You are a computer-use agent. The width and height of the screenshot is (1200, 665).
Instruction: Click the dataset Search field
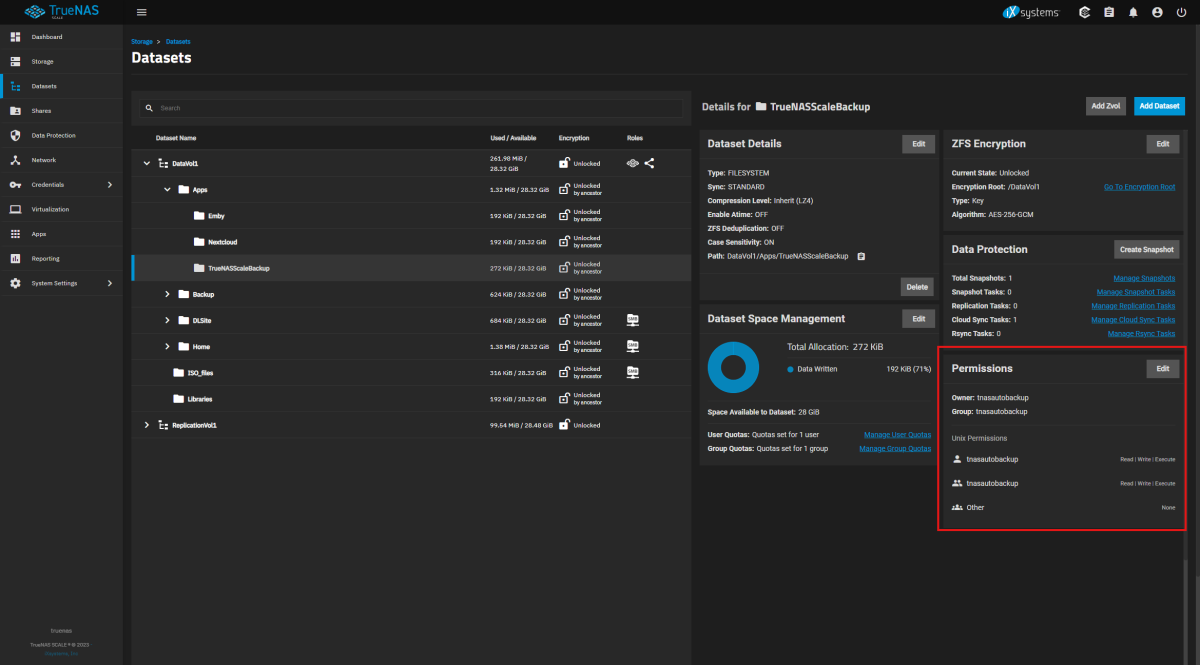411,108
